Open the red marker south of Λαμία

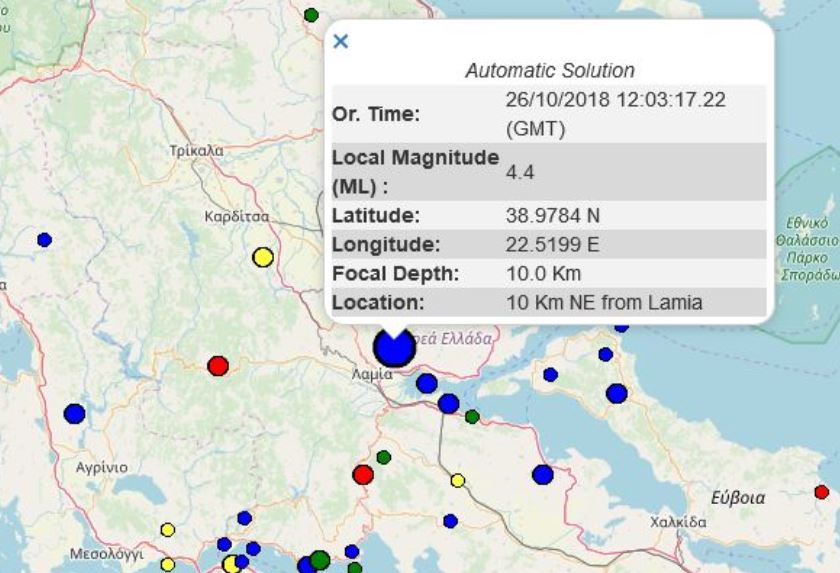[363, 474]
